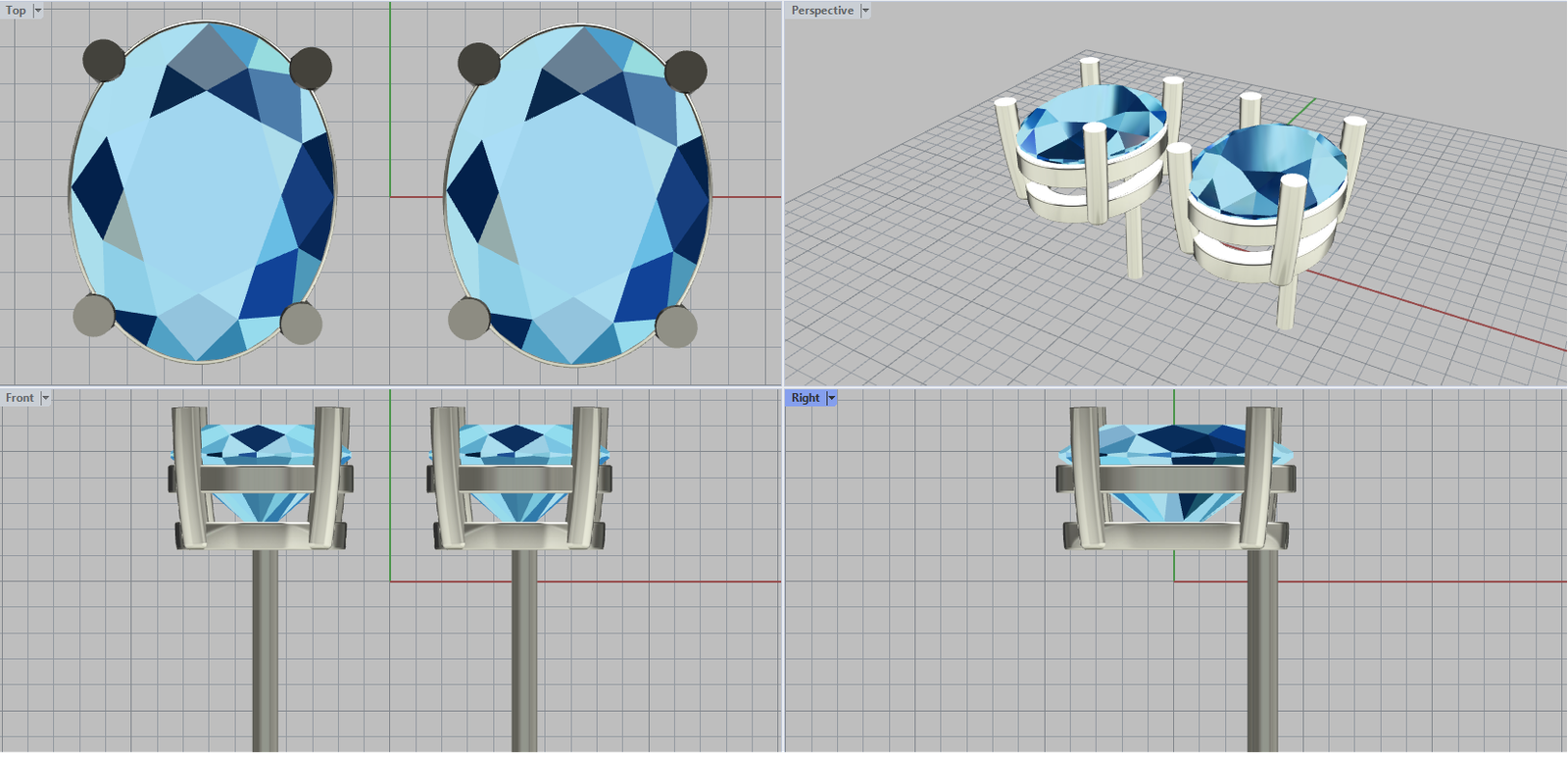
Task: Pick lower-right prong of left gem in Top view
Action: [x=301, y=323]
